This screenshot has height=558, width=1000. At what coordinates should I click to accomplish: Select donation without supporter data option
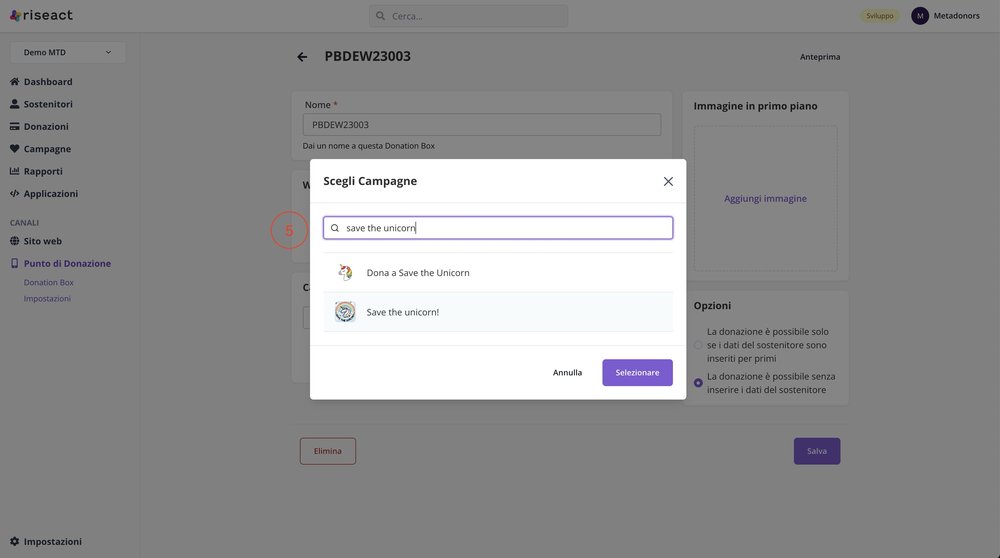(698, 383)
